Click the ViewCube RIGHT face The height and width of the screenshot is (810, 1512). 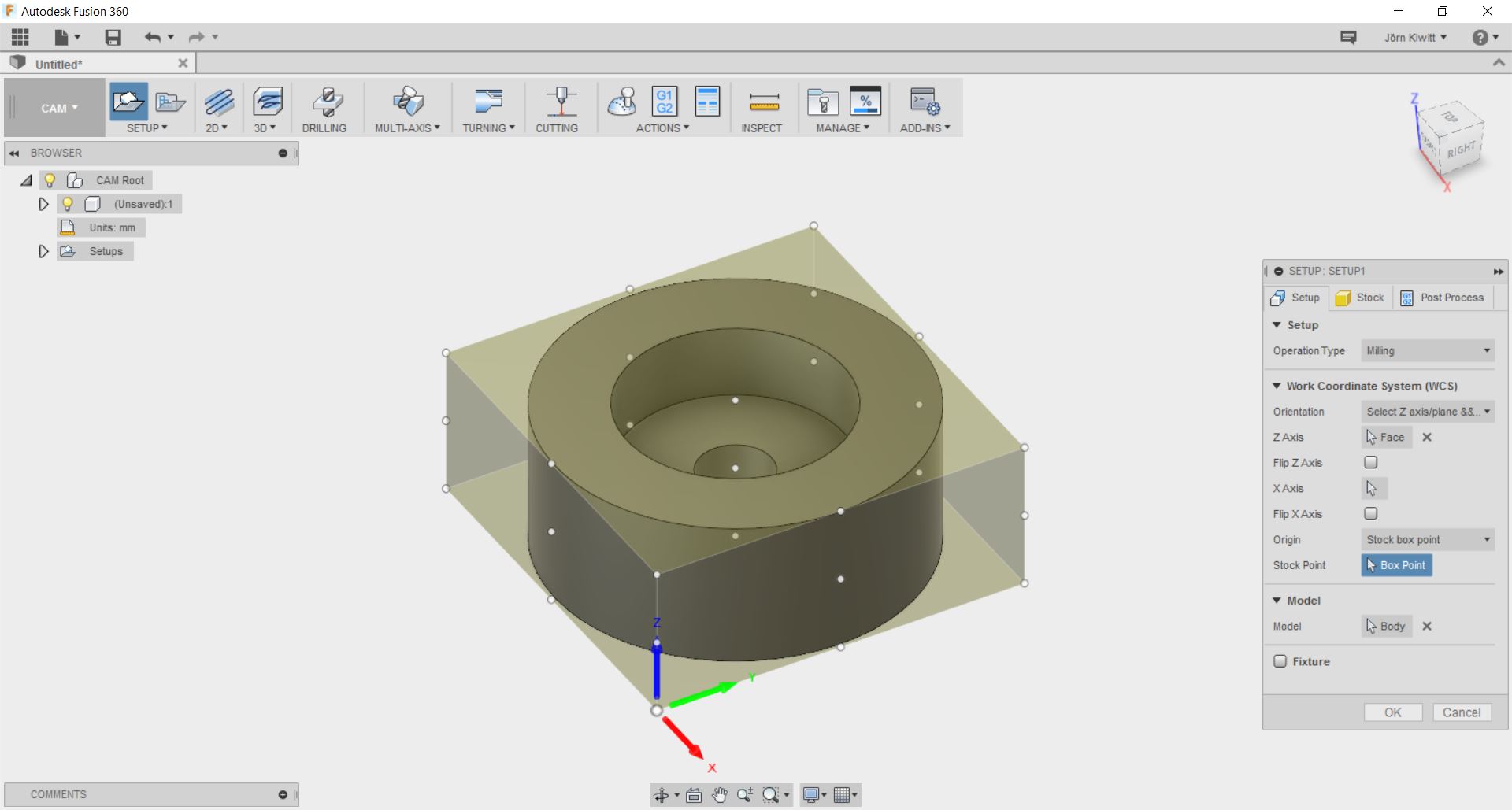(1461, 150)
